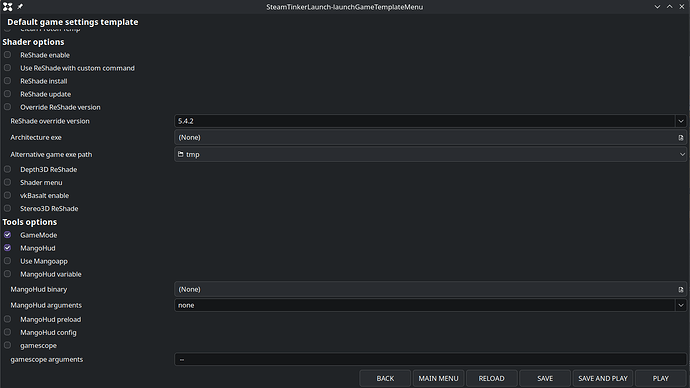Open file browser icon for MangoHud binary
The height and width of the screenshot is (388, 690).
681,289
